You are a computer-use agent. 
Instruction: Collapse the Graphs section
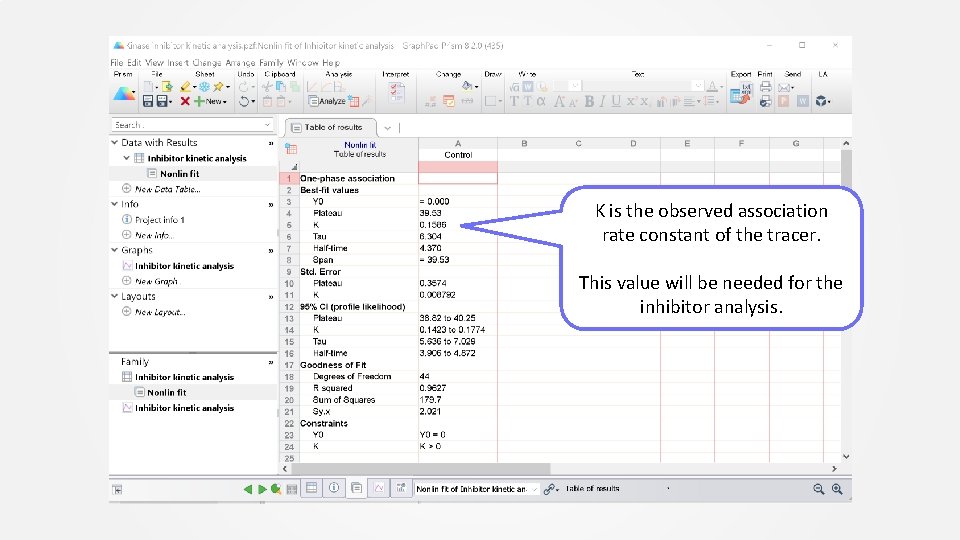(x=114, y=250)
